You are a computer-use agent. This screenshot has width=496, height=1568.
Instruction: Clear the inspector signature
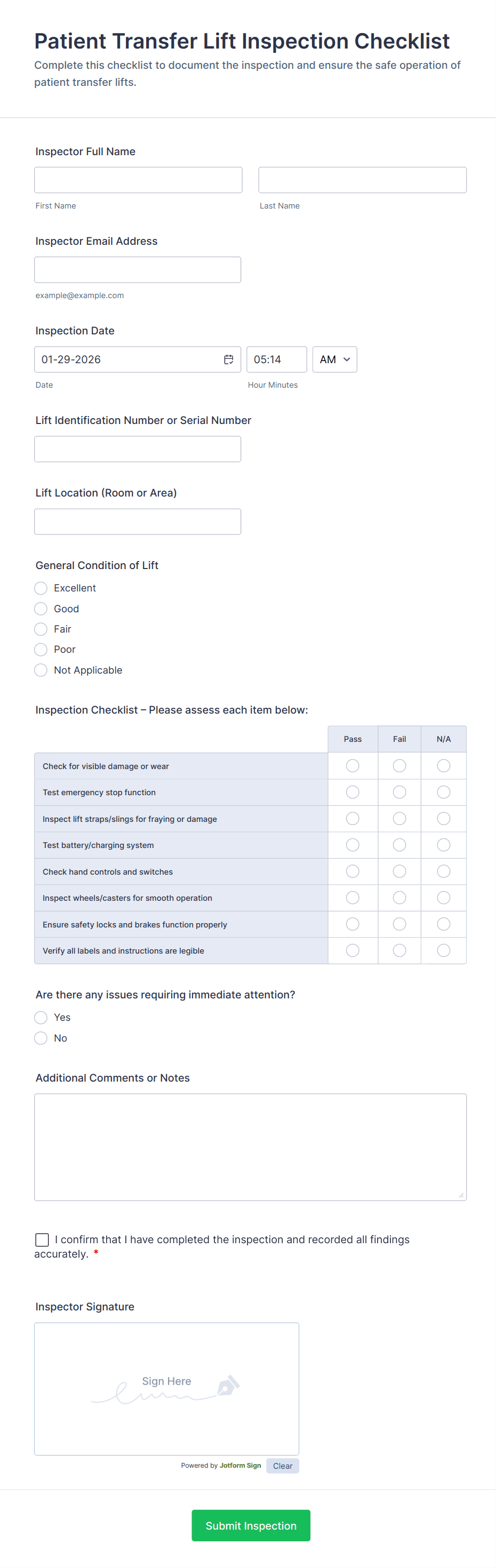tap(282, 1466)
